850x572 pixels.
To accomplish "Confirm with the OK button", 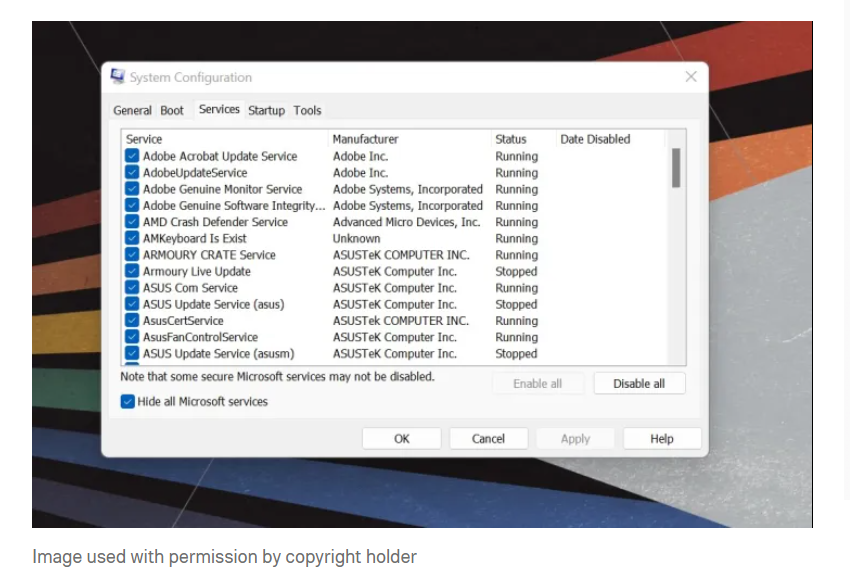I will pyautogui.click(x=402, y=439).
